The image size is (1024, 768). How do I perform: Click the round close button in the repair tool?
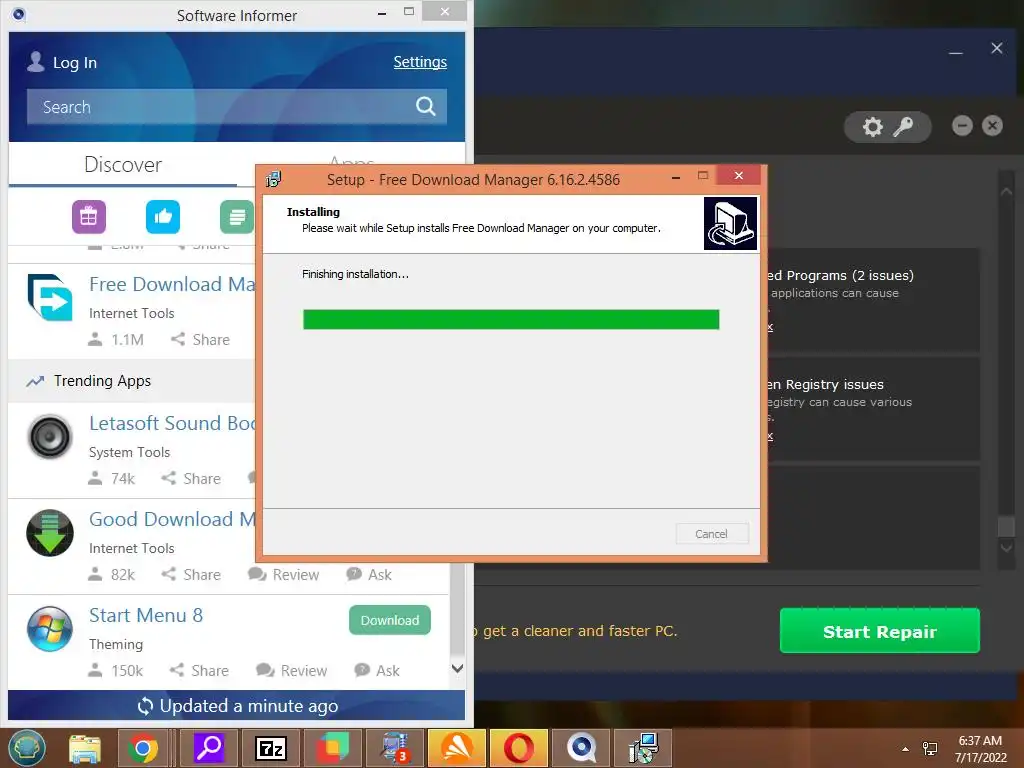point(992,125)
